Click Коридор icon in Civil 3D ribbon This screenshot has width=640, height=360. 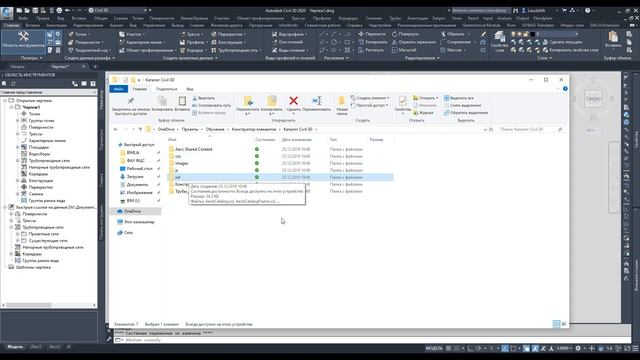pos(182,50)
